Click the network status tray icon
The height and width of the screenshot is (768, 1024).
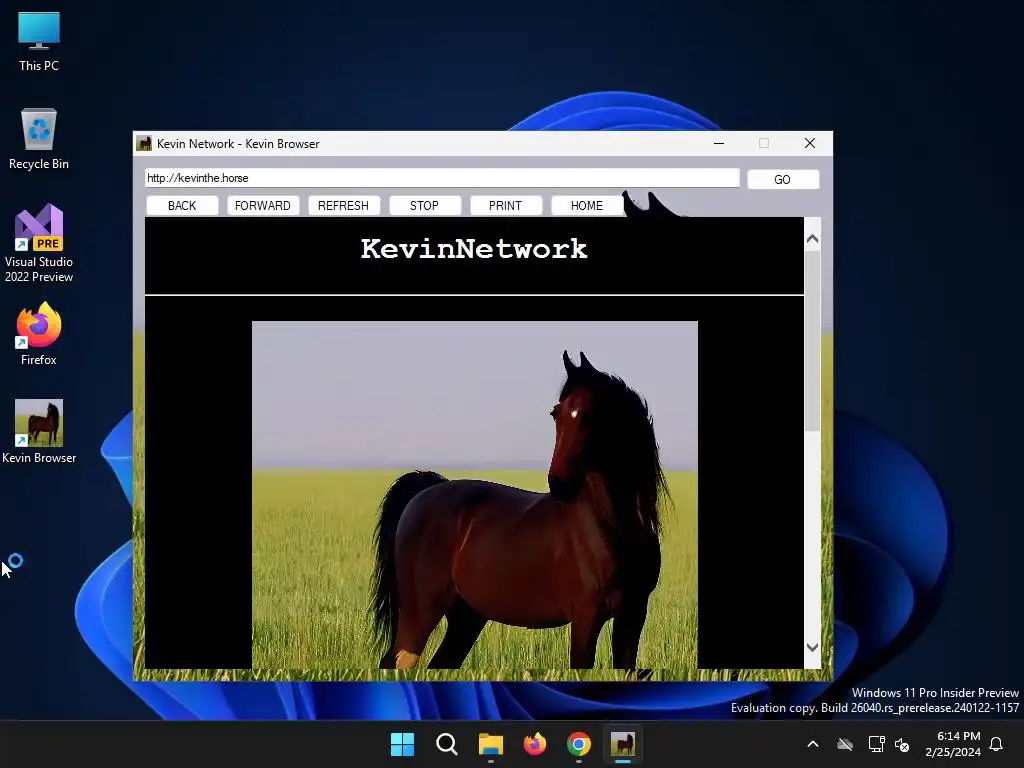coord(876,744)
